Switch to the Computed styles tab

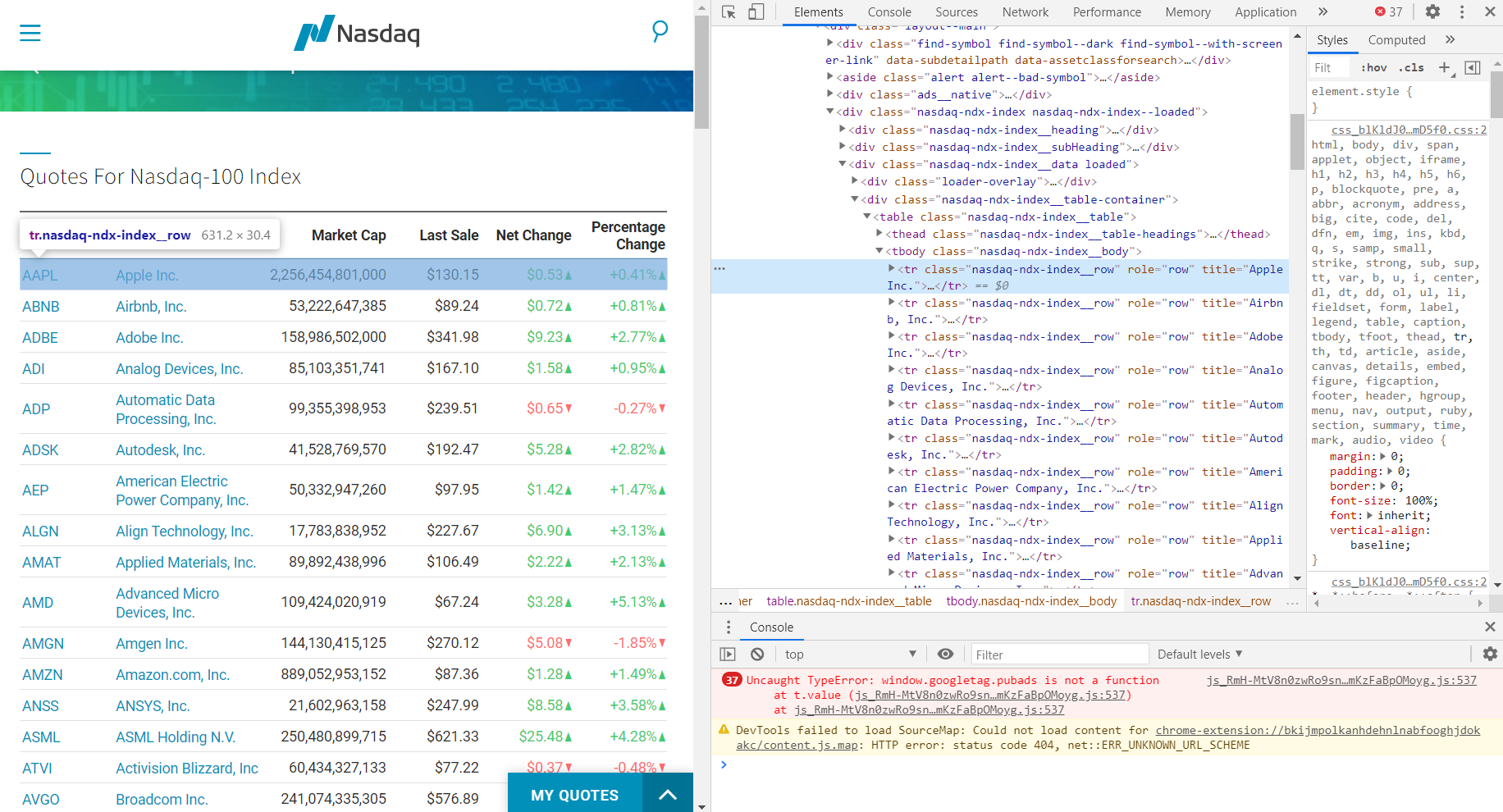(1396, 40)
